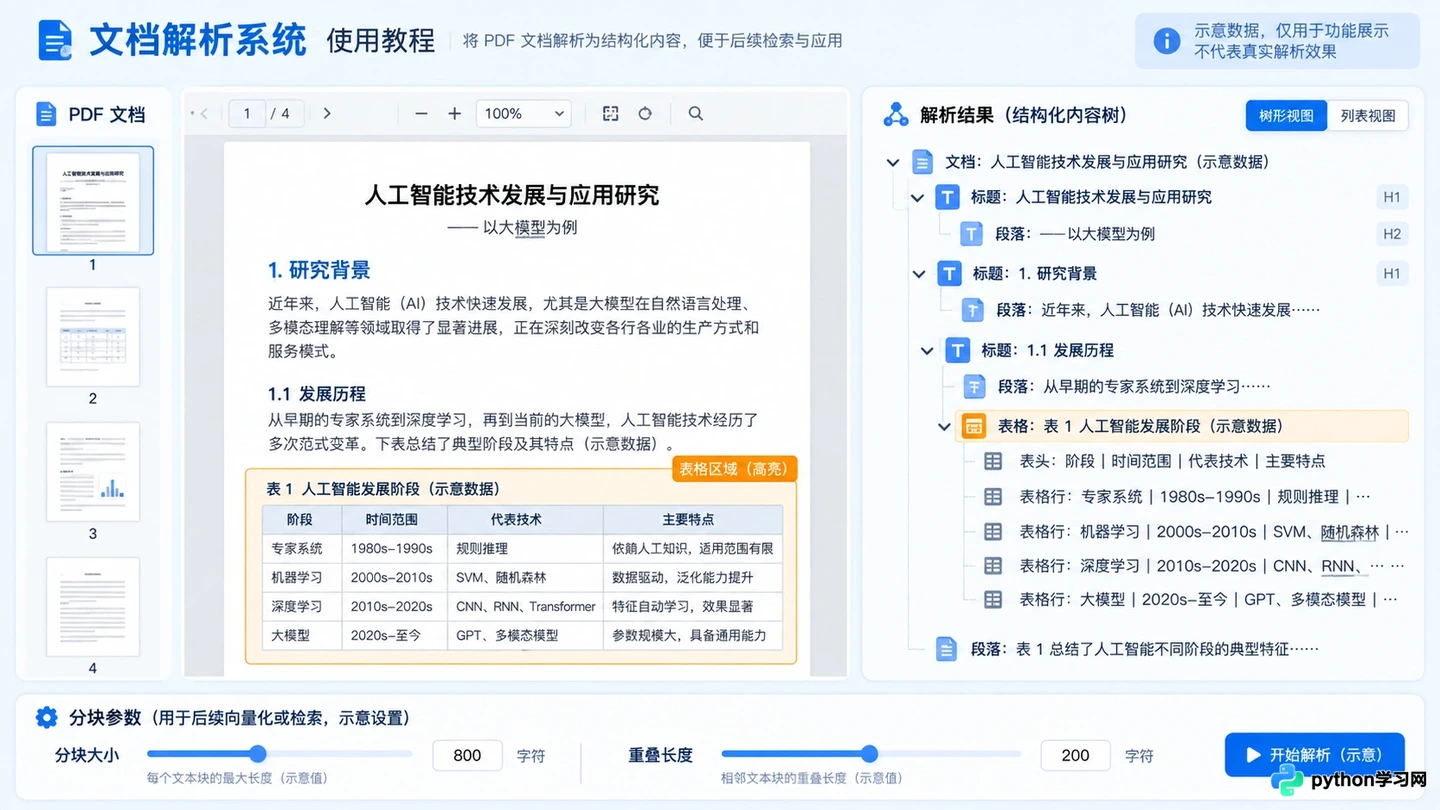The height and width of the screenshot is (810, 1440).
Task: Adjust the 分块大小 slider handle
Action: click(258, 754)
